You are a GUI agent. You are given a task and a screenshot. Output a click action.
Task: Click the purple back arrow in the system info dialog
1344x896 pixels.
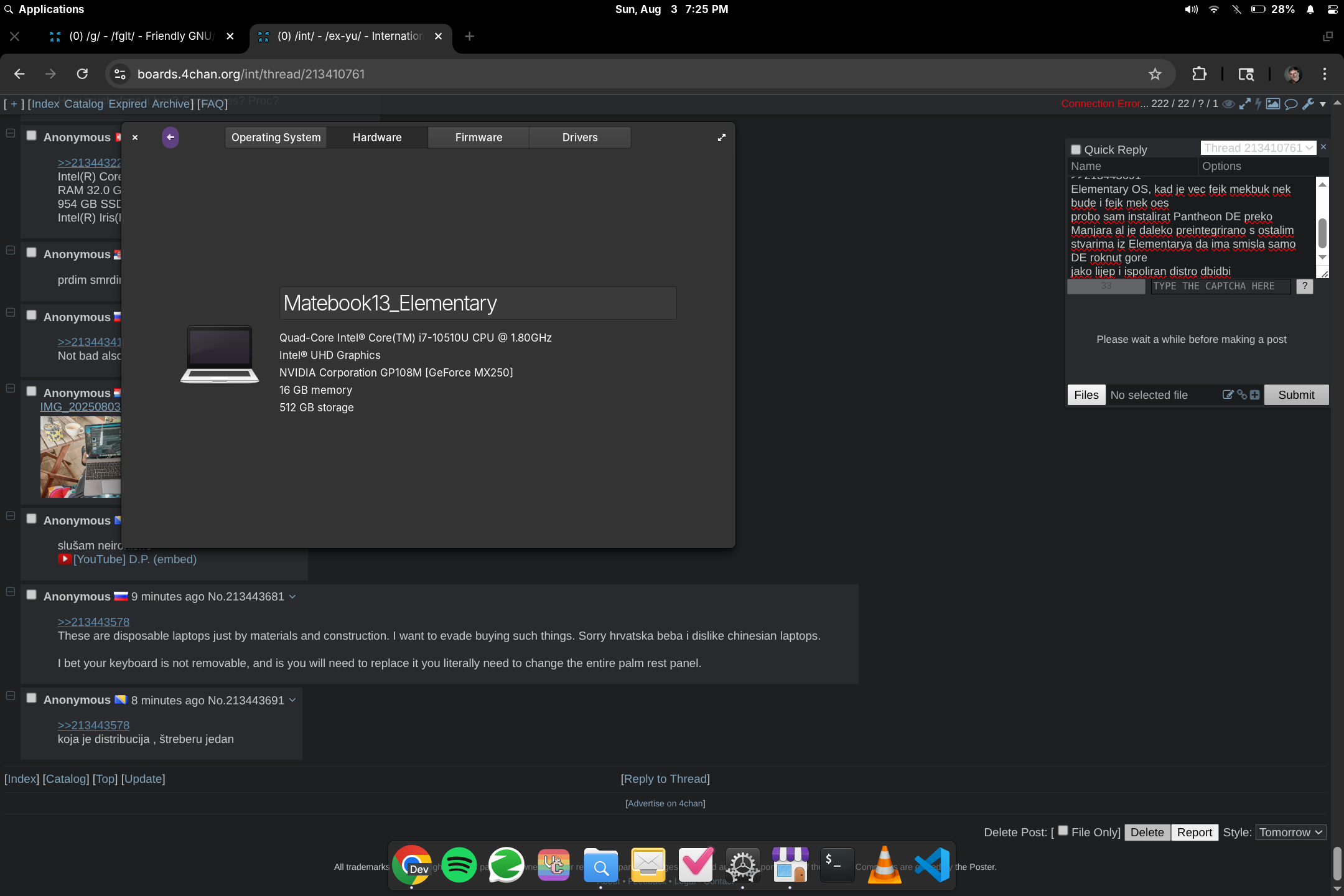coord(170,138)
